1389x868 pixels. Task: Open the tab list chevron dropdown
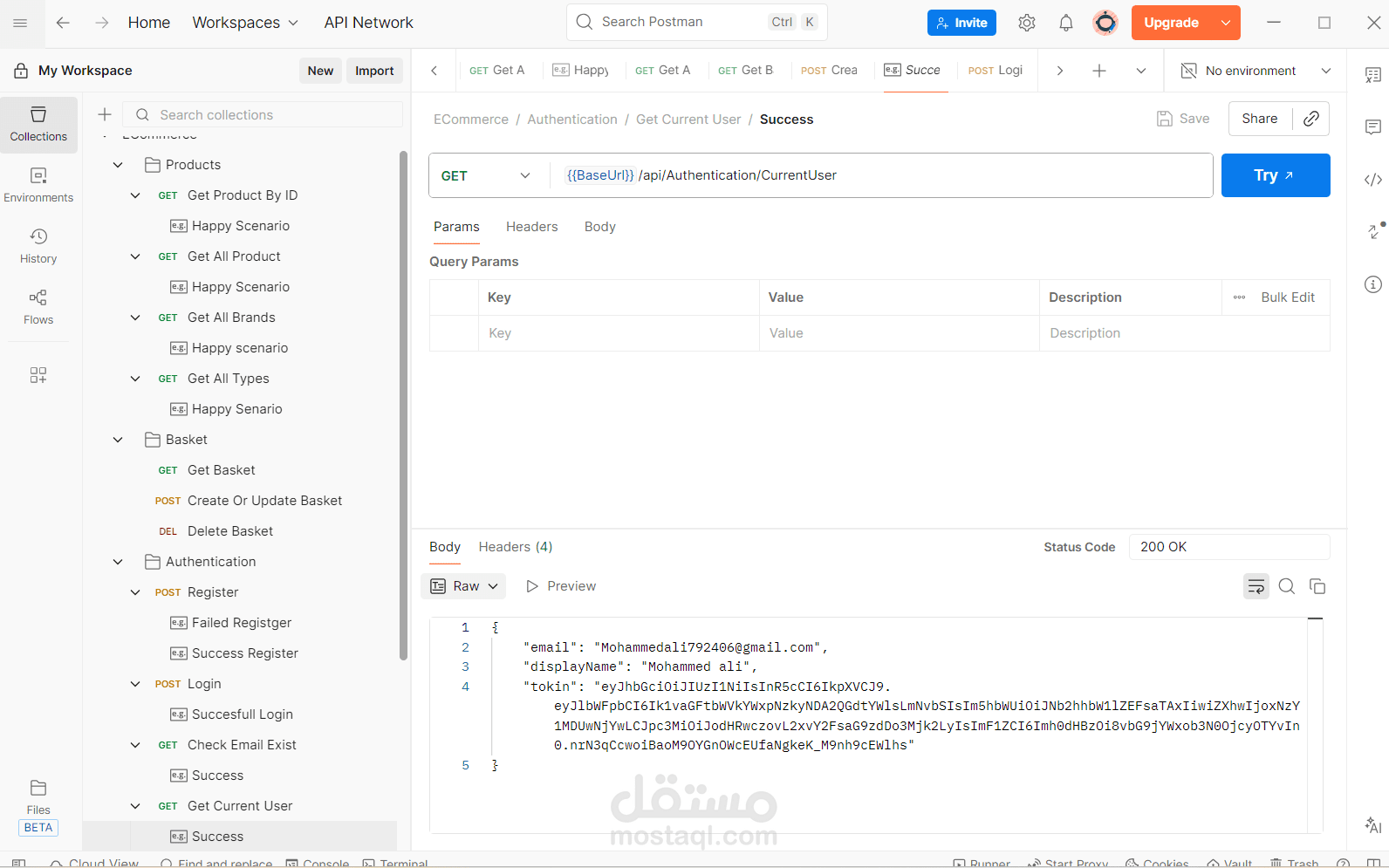click(1141, 71)
